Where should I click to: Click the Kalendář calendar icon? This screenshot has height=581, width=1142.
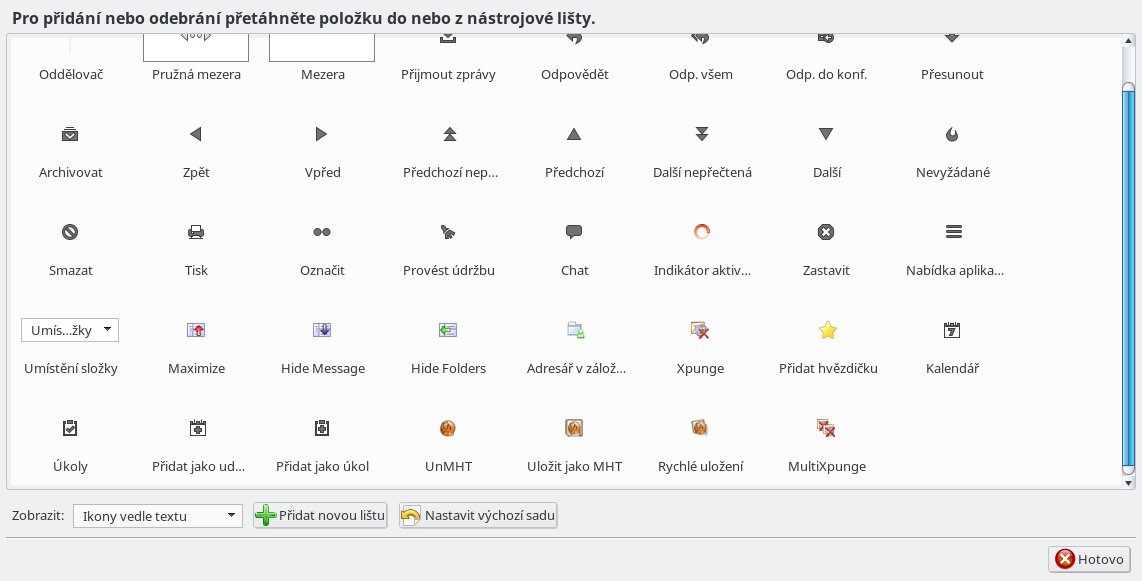(952, 331)
